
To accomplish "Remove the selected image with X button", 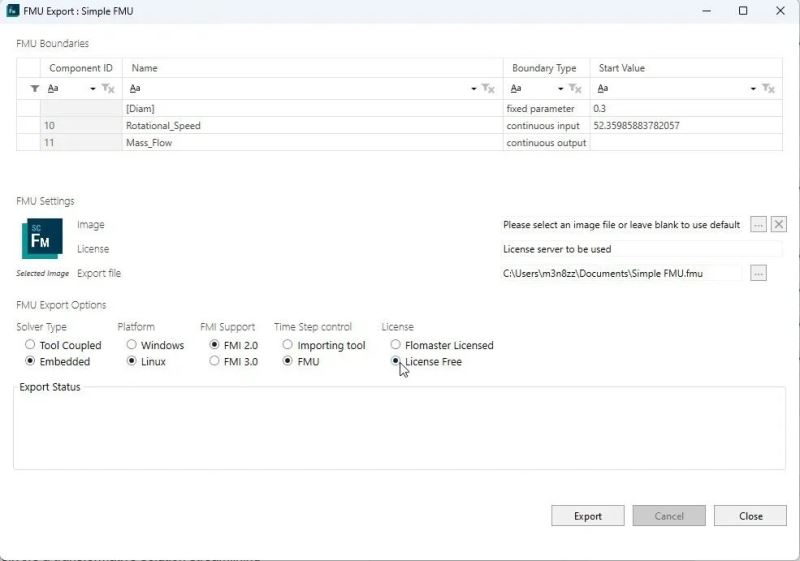I will coord(779,225).
